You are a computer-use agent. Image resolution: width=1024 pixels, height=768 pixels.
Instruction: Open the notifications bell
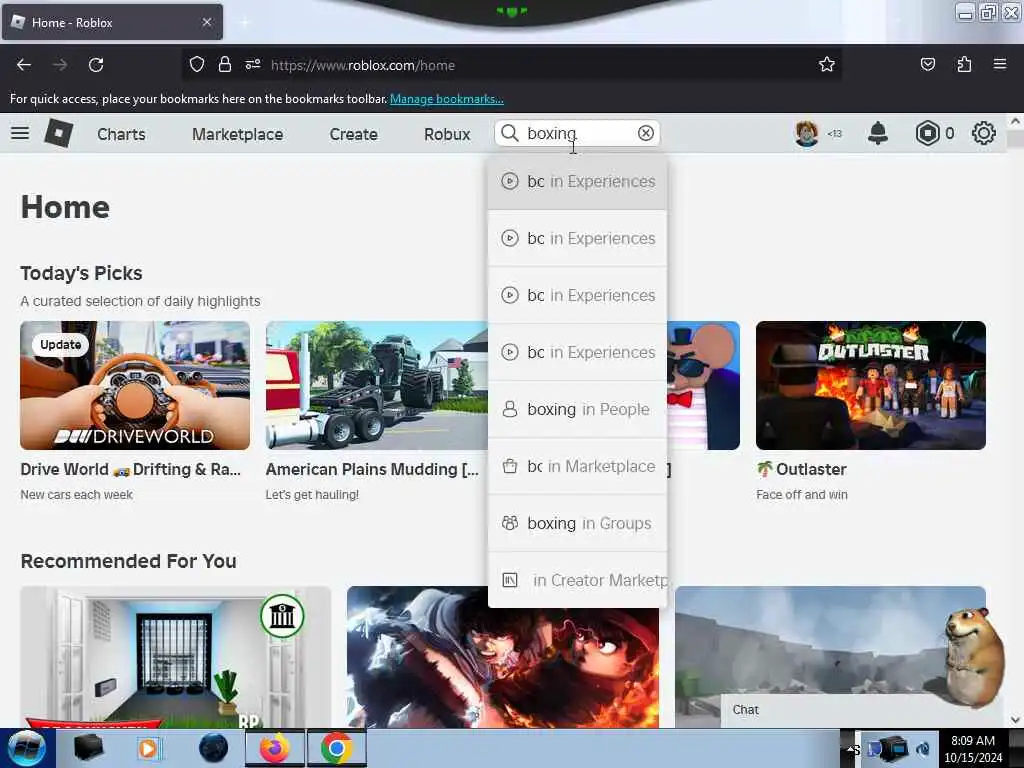pos(878,133)
